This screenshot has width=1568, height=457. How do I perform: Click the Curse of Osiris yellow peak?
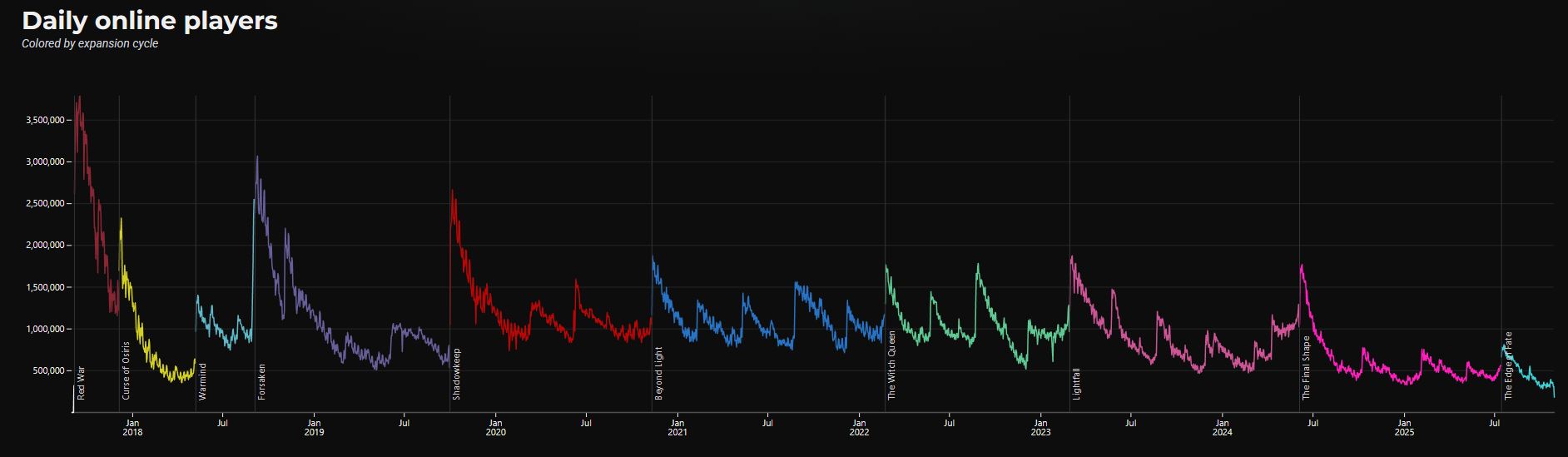point(122,219)
